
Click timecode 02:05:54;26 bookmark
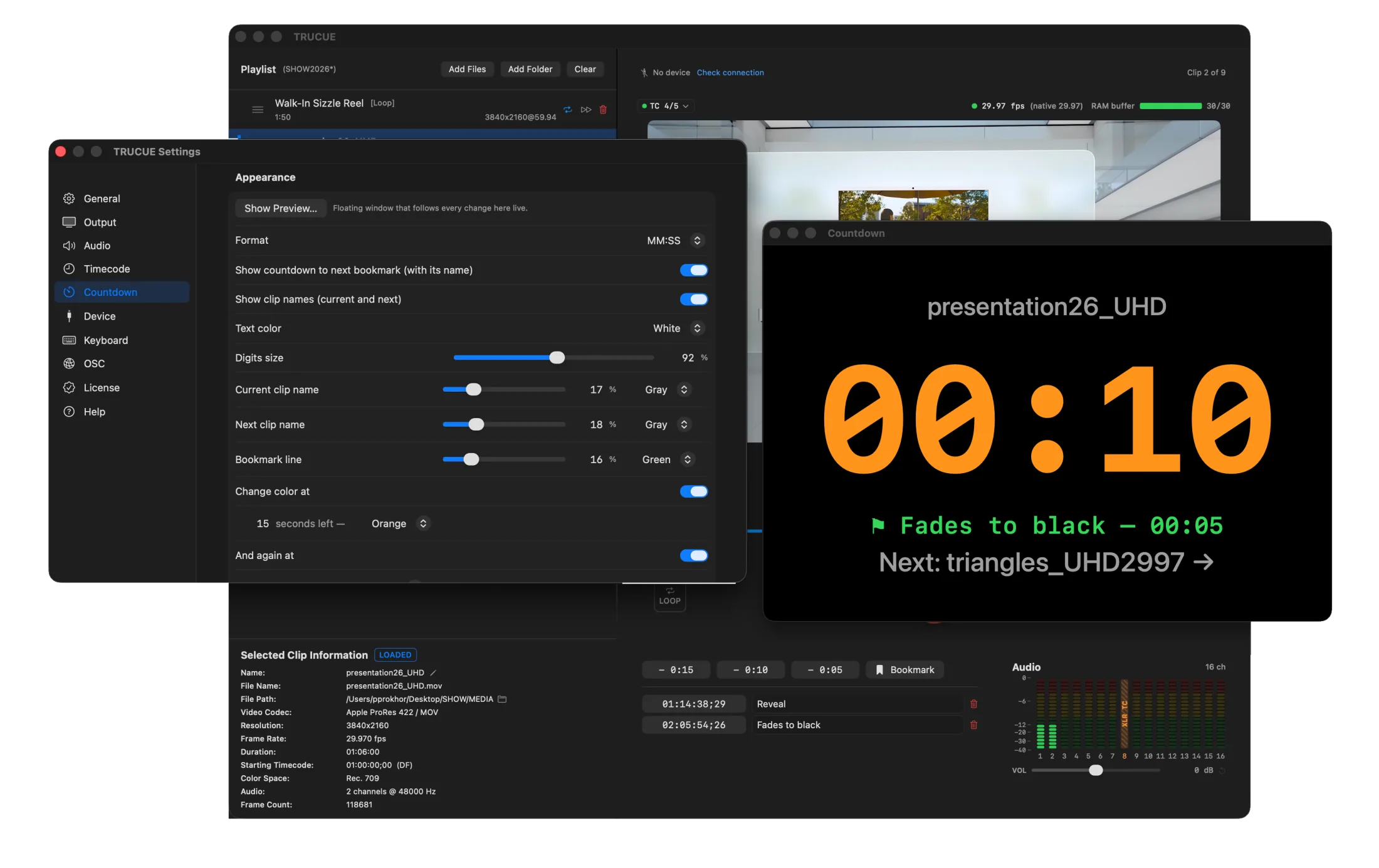pyautogui.click(x=694, y=725)
